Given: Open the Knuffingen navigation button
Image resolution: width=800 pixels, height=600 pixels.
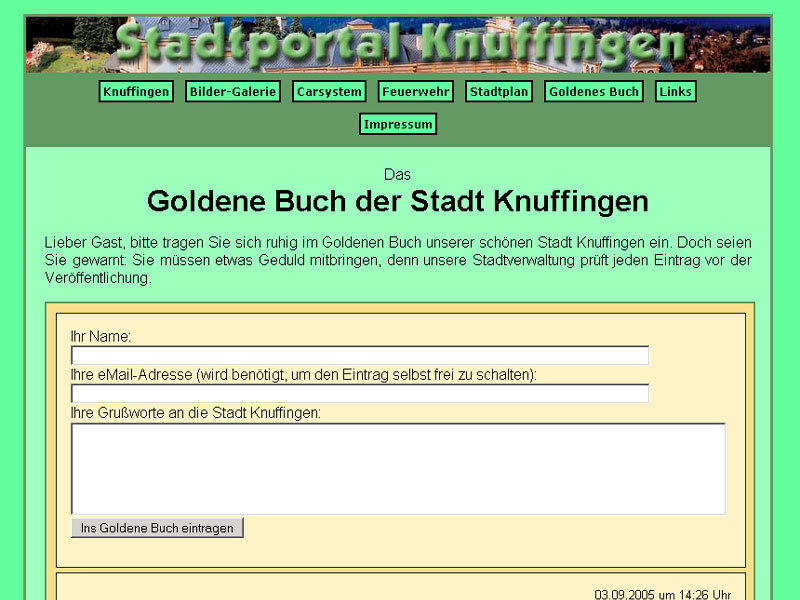Looking at the screenshot, I should 136,91.
